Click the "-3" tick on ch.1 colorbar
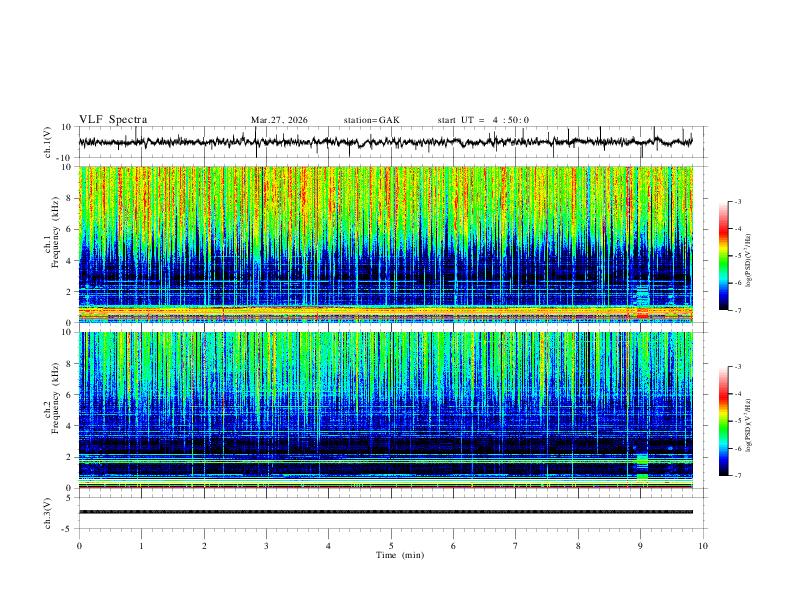 click(x=737, y=201)
